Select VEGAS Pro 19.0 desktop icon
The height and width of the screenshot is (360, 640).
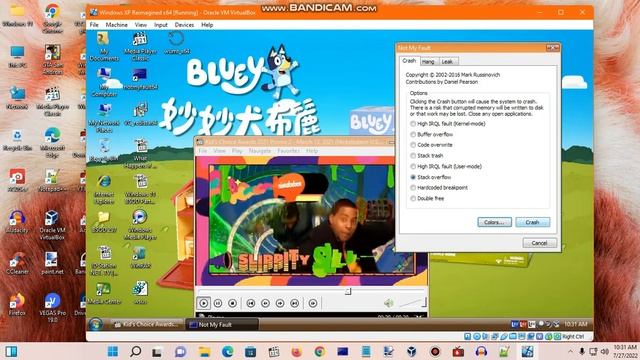coord(52,308)
